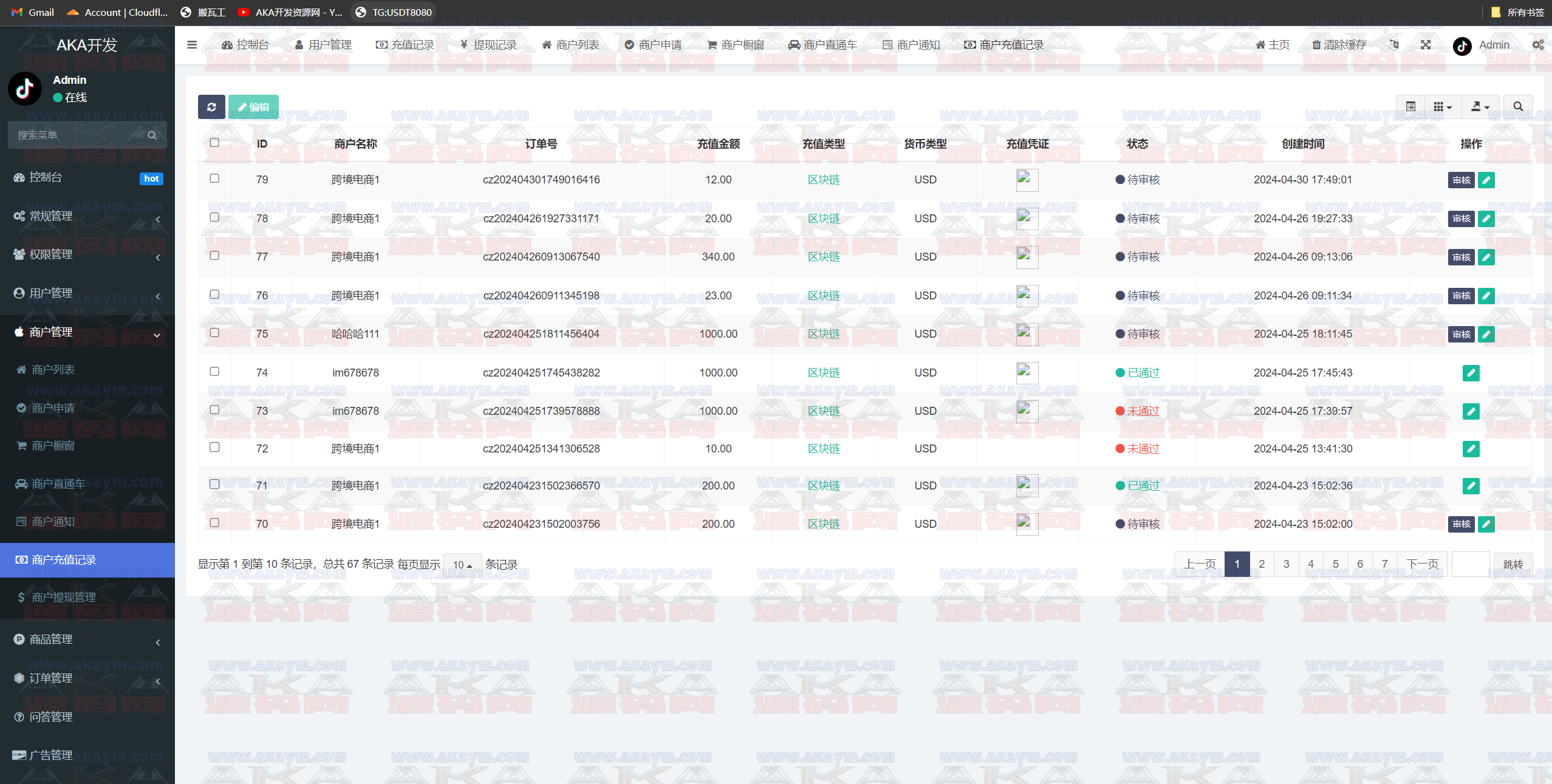Click the refresh table icon button

[211, 107]
